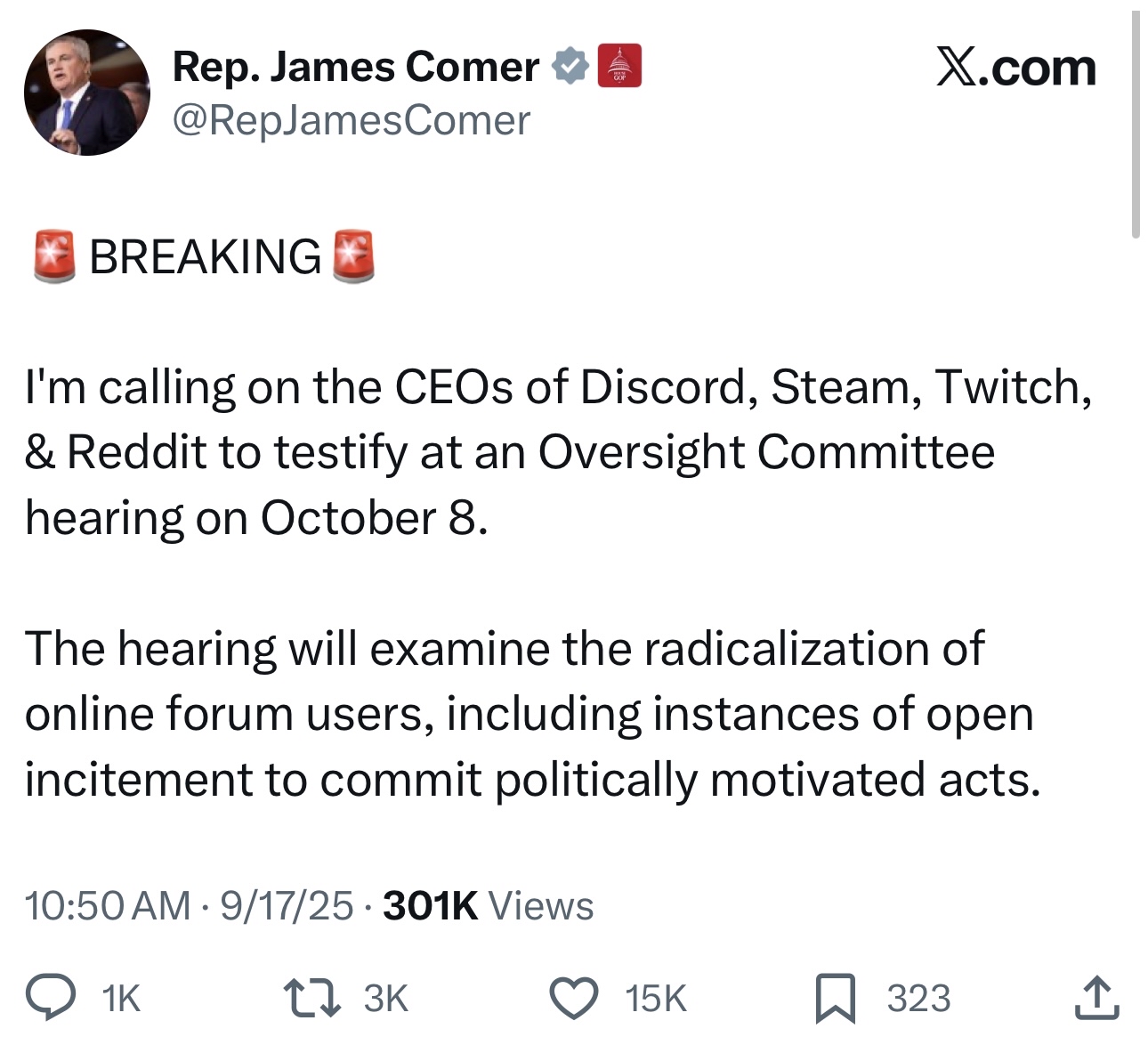The width and height of the screenshot is (1148, 1061).
Task: Click the red House GOP affiliation badge
Action: click(x=618, y=66)
